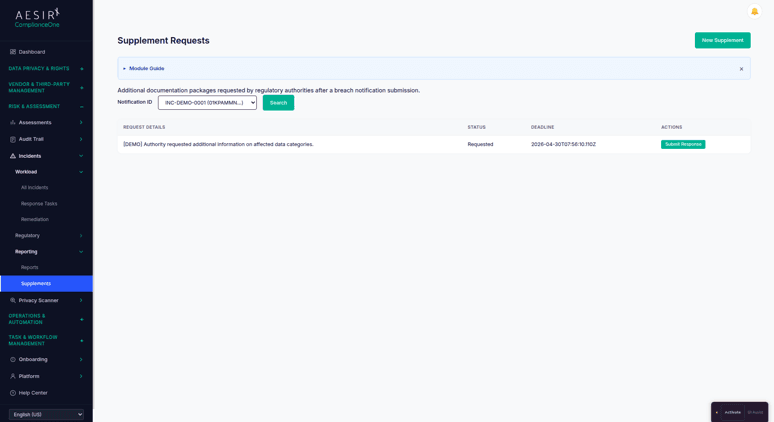
Task: Click the Privacy Scanner magnifier icon
Action: tap(13, 300)
